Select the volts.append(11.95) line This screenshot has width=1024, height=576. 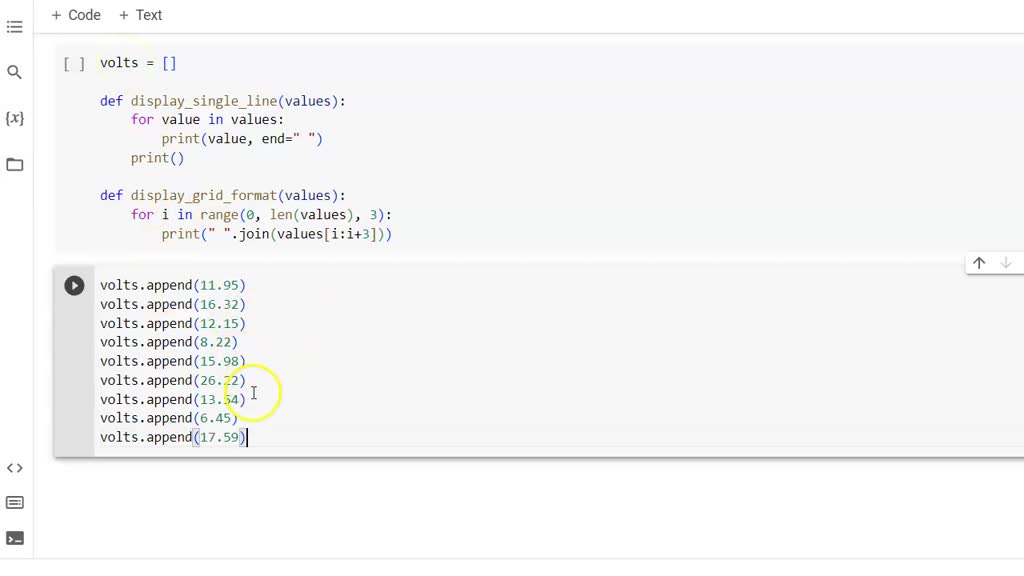click(173, 285)
